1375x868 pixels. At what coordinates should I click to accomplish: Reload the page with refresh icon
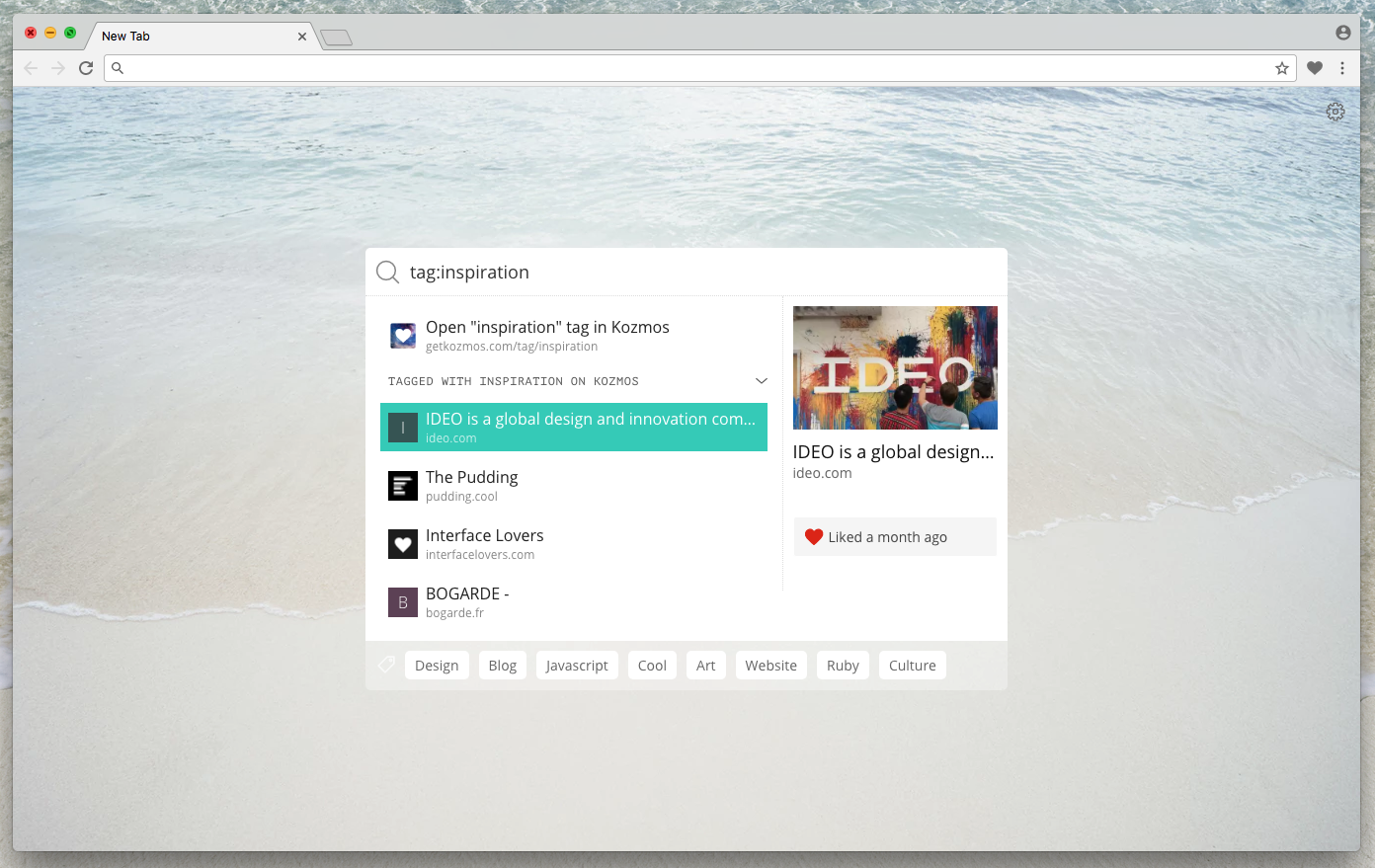tap(86, 68)
